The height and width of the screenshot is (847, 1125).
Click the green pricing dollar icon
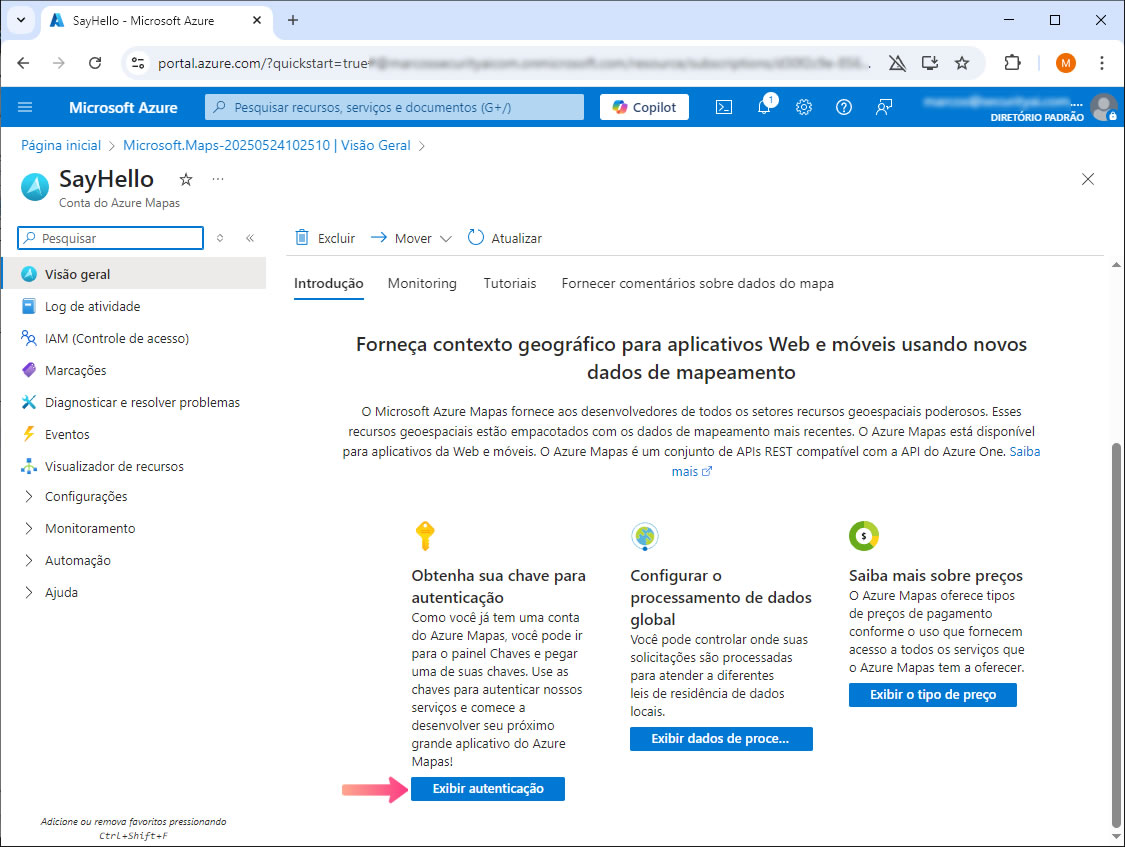click(864, 536)
